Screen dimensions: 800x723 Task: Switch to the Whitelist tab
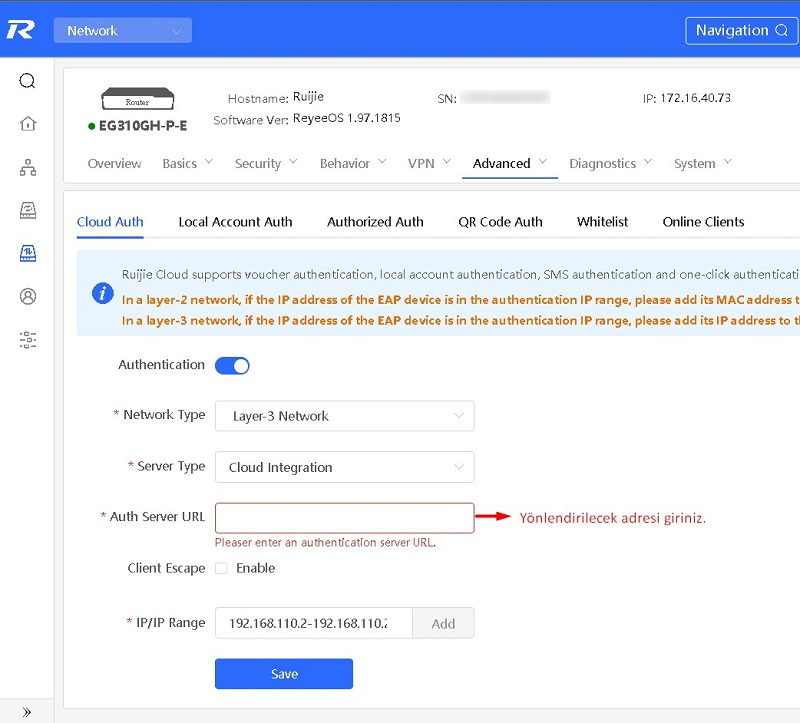point(602,222)
